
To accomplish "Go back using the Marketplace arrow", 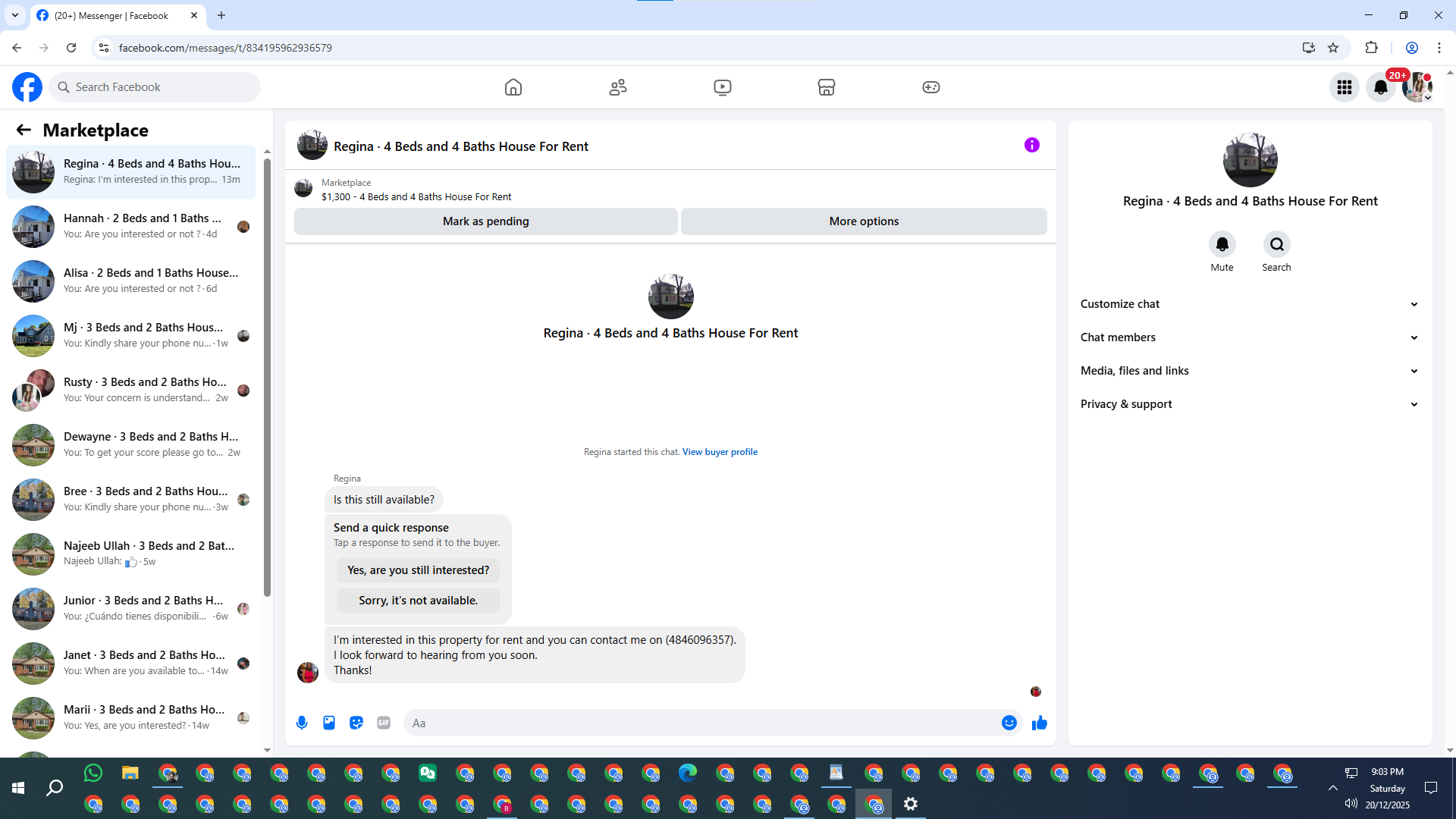I will 24,130.
